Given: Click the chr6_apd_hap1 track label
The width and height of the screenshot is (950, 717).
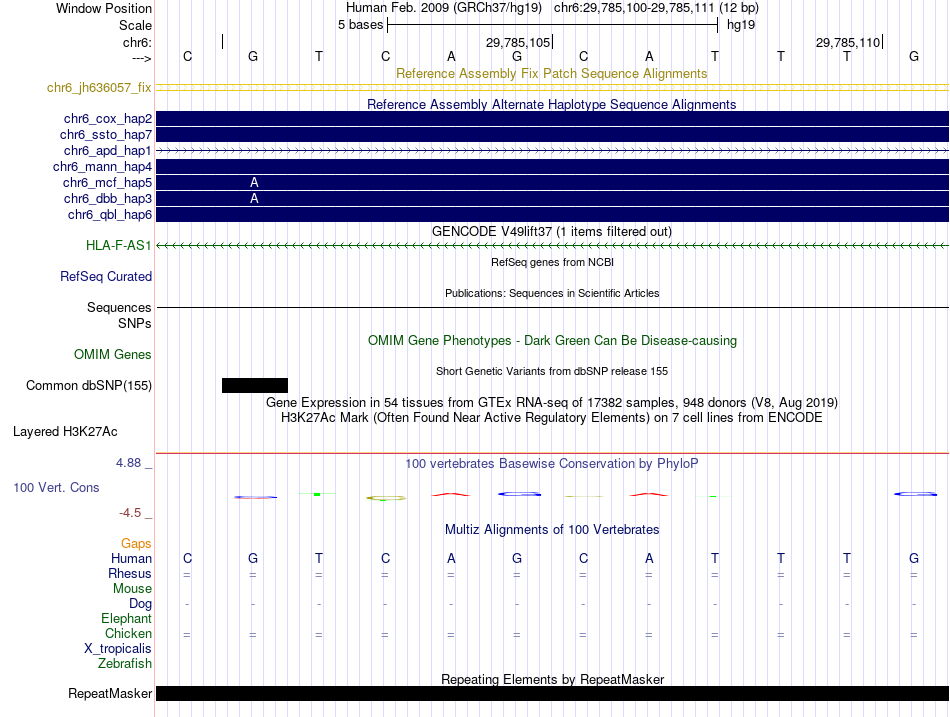Looking at the screenshot, I should (107, 150).
